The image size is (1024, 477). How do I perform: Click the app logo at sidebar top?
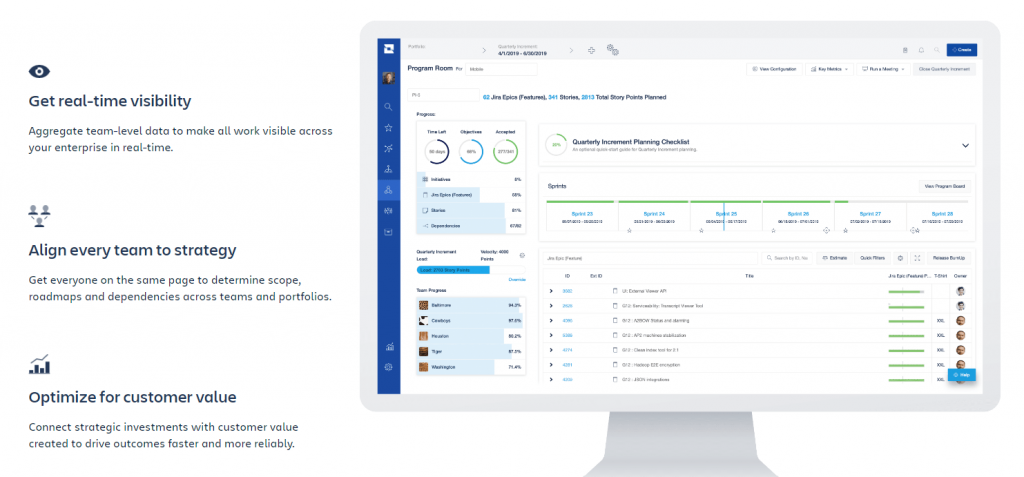(x=388, y=49)
